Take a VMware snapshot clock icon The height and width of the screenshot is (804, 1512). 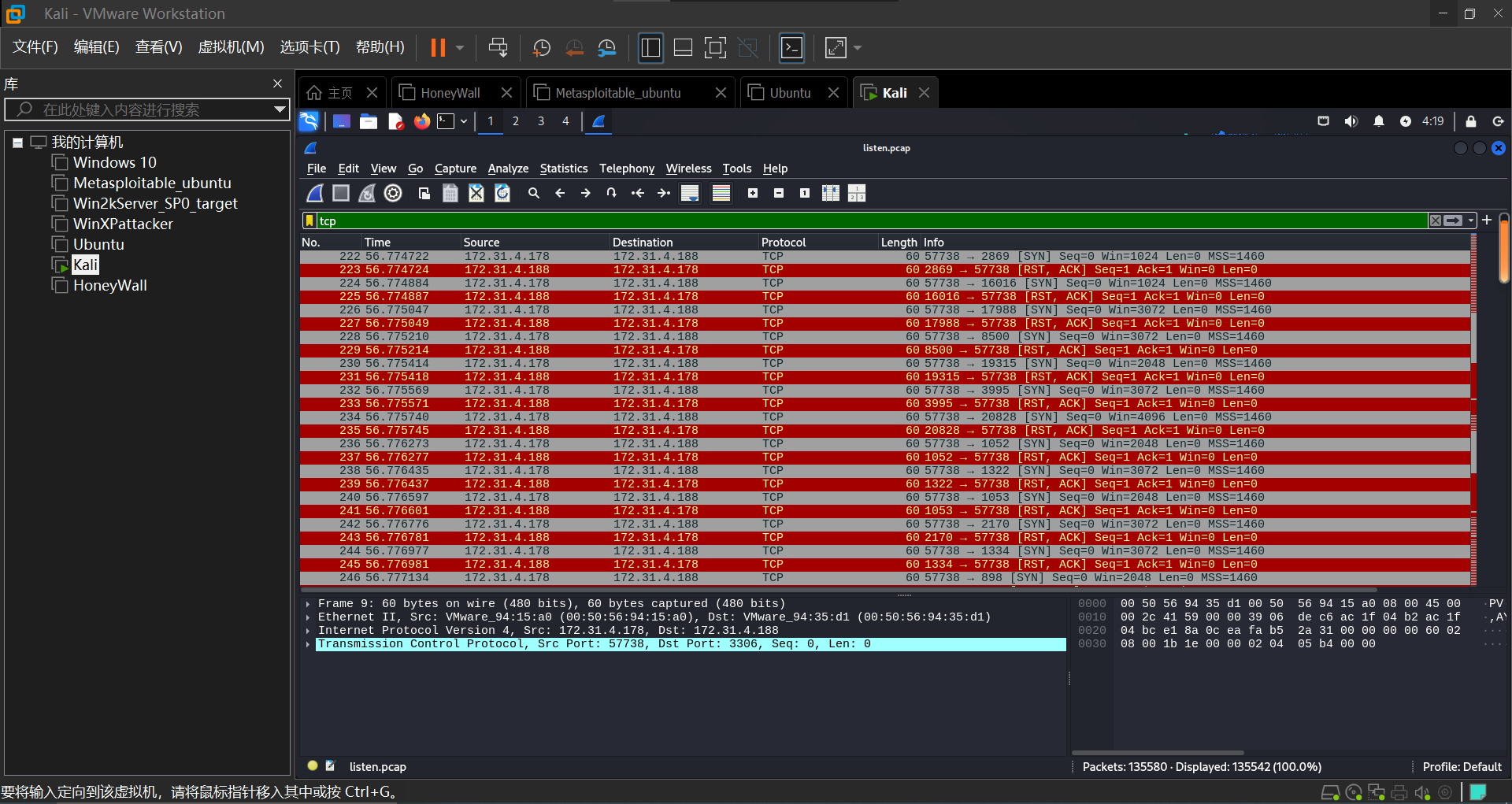click(x=542, y=48)
